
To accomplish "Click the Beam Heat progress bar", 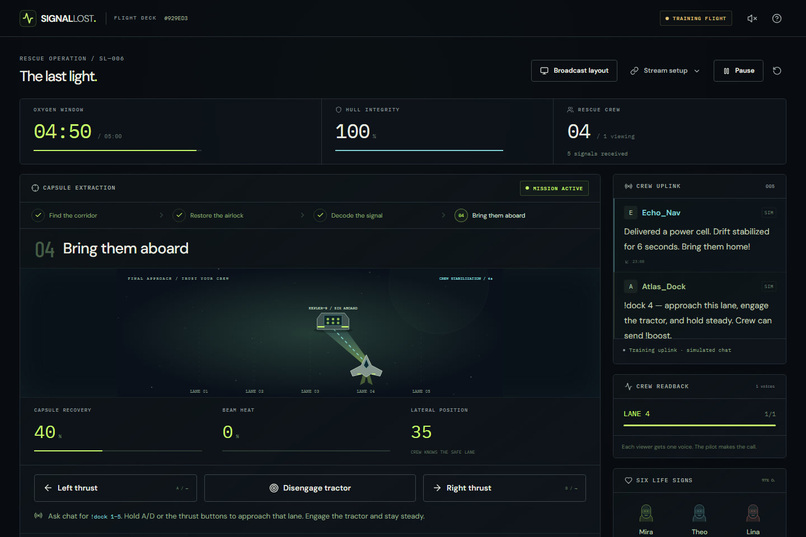I will 306,451.
